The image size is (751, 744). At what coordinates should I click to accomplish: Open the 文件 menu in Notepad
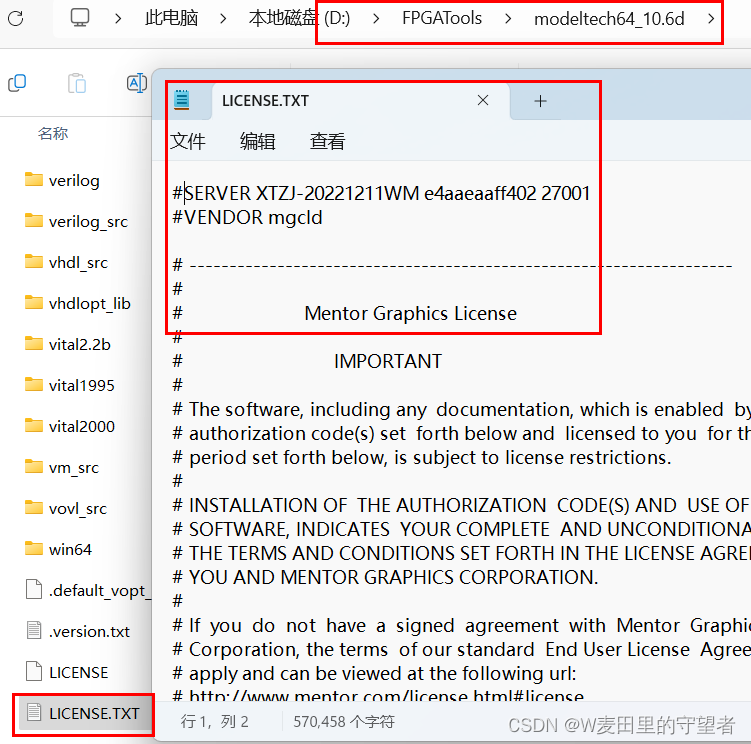coord(188,141)
